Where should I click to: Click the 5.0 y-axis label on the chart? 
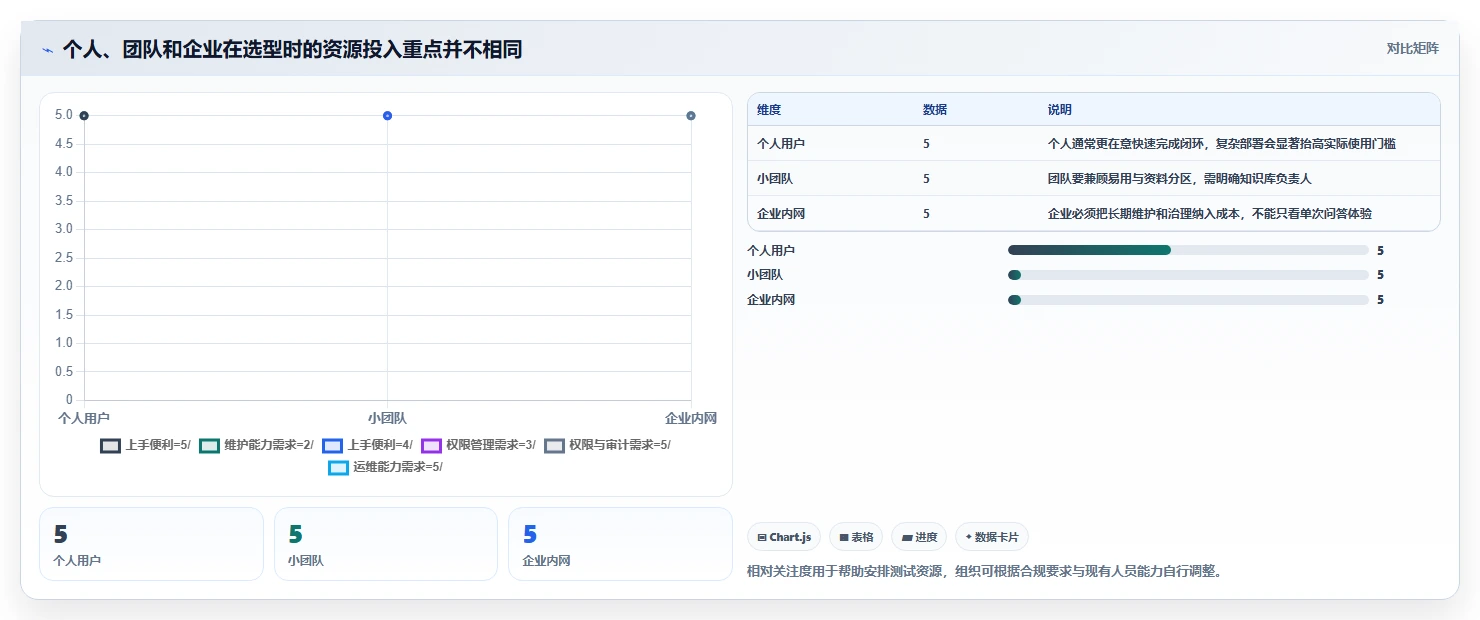coord(64,115)
